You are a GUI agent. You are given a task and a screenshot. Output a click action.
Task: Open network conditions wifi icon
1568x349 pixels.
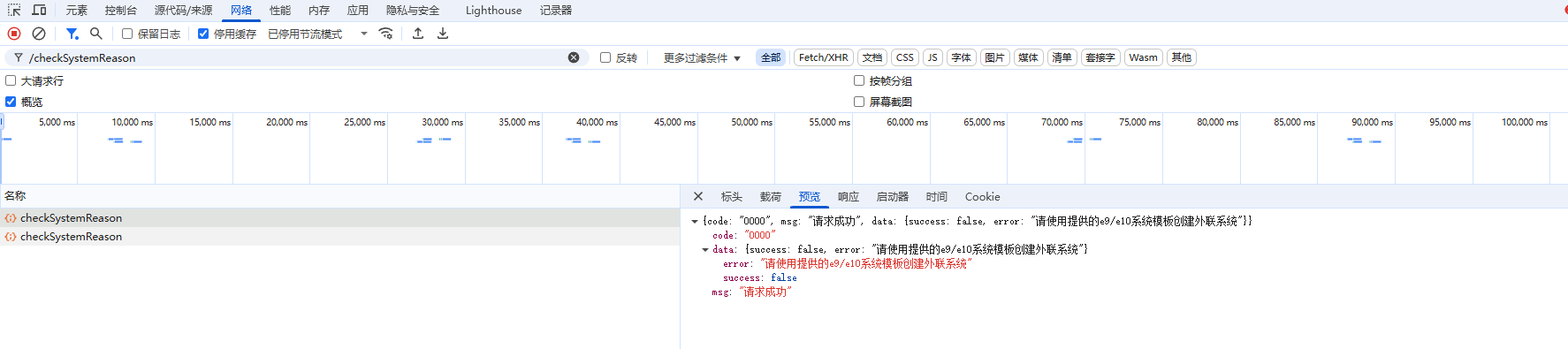(385, 34)
